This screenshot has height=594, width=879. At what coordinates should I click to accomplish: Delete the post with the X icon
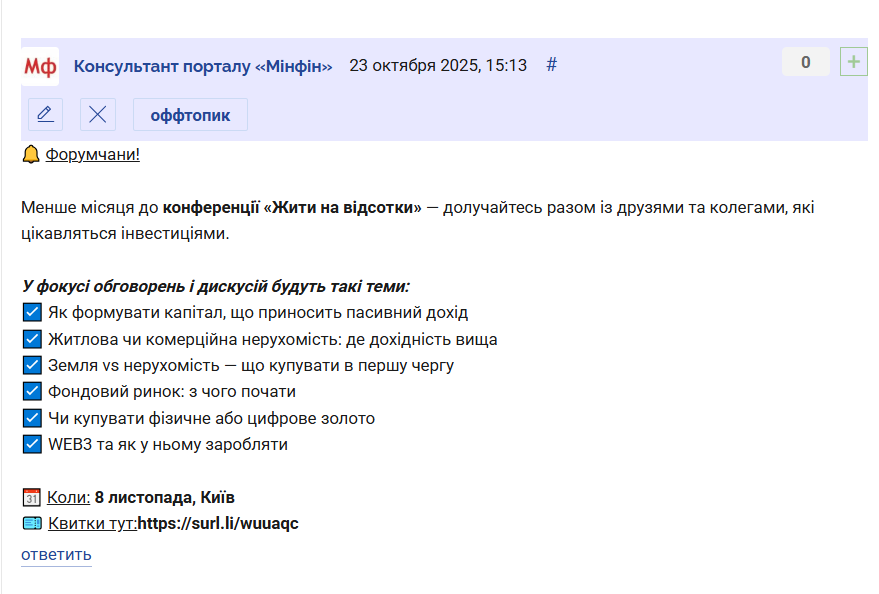98,115
